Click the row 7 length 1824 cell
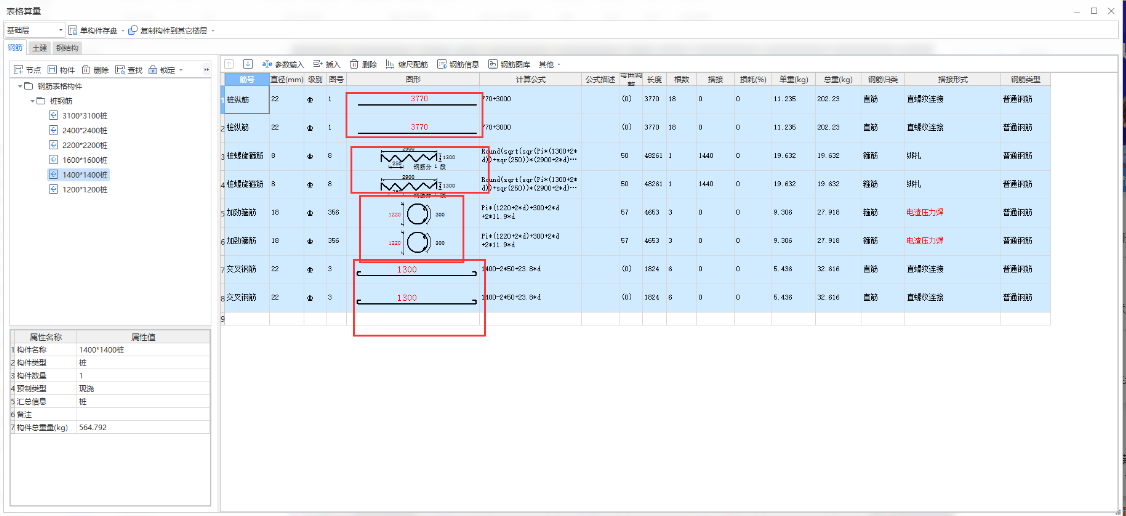 pyautogui.click(x=654, y=270)
